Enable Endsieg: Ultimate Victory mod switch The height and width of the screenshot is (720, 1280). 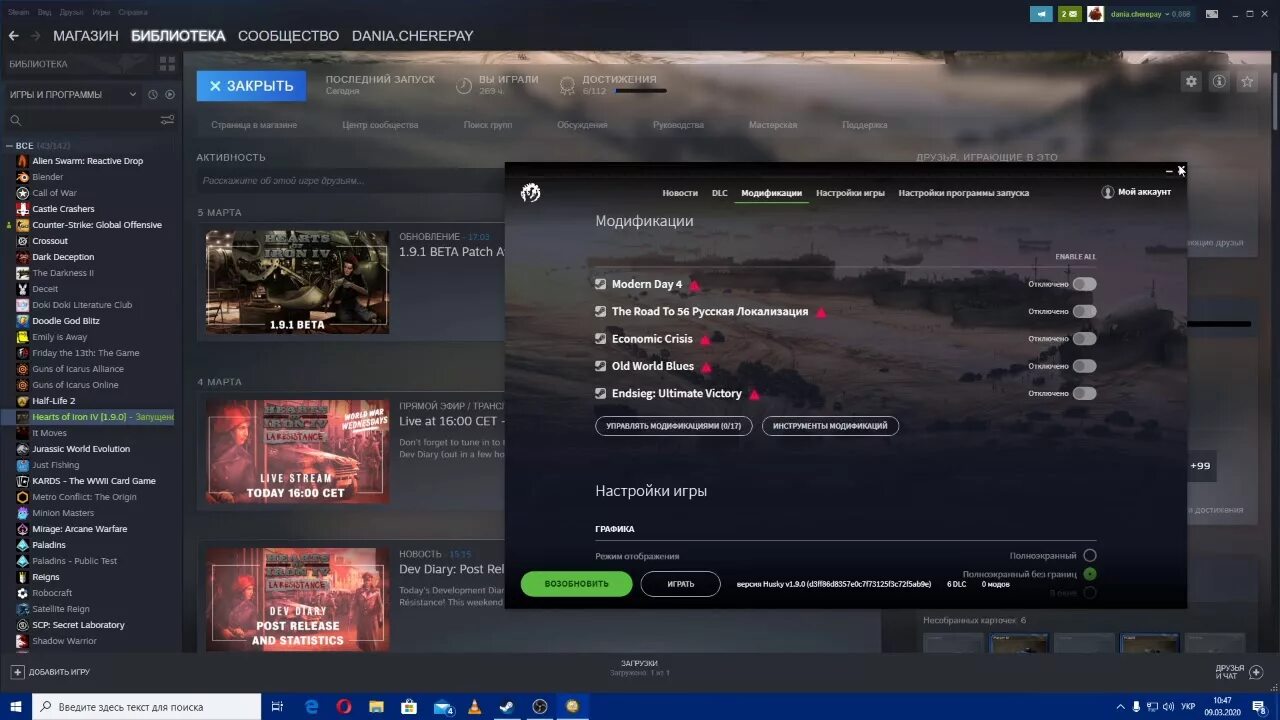click(x=1084, y=393)
